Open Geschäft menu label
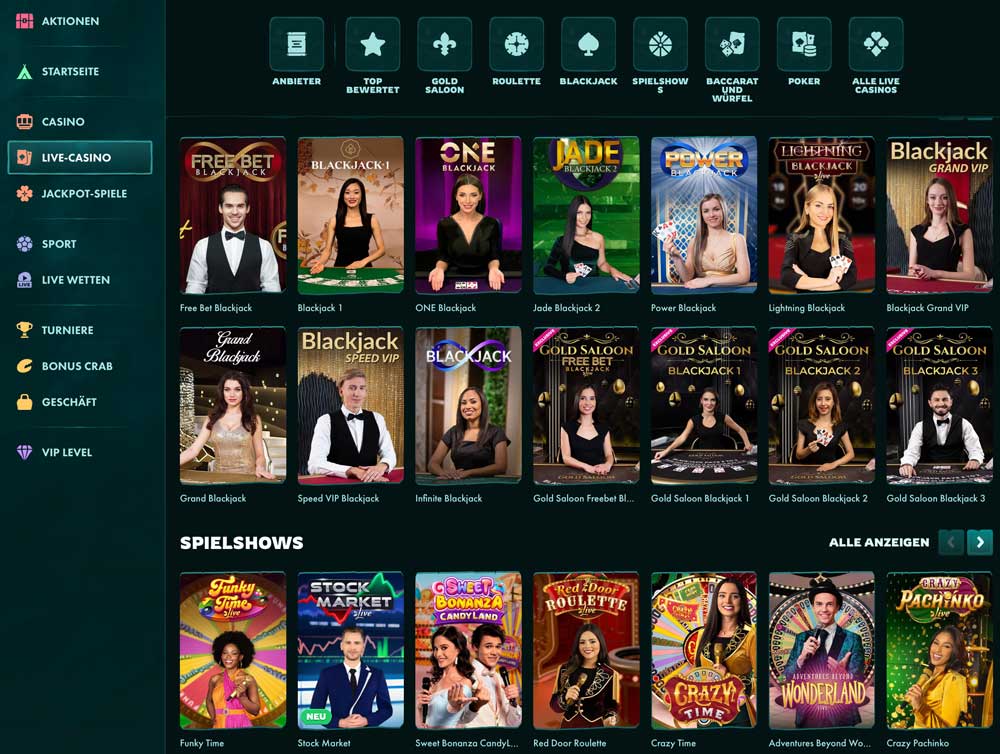The height and width of the screenshot is (754, 1000). pos(69,402)
